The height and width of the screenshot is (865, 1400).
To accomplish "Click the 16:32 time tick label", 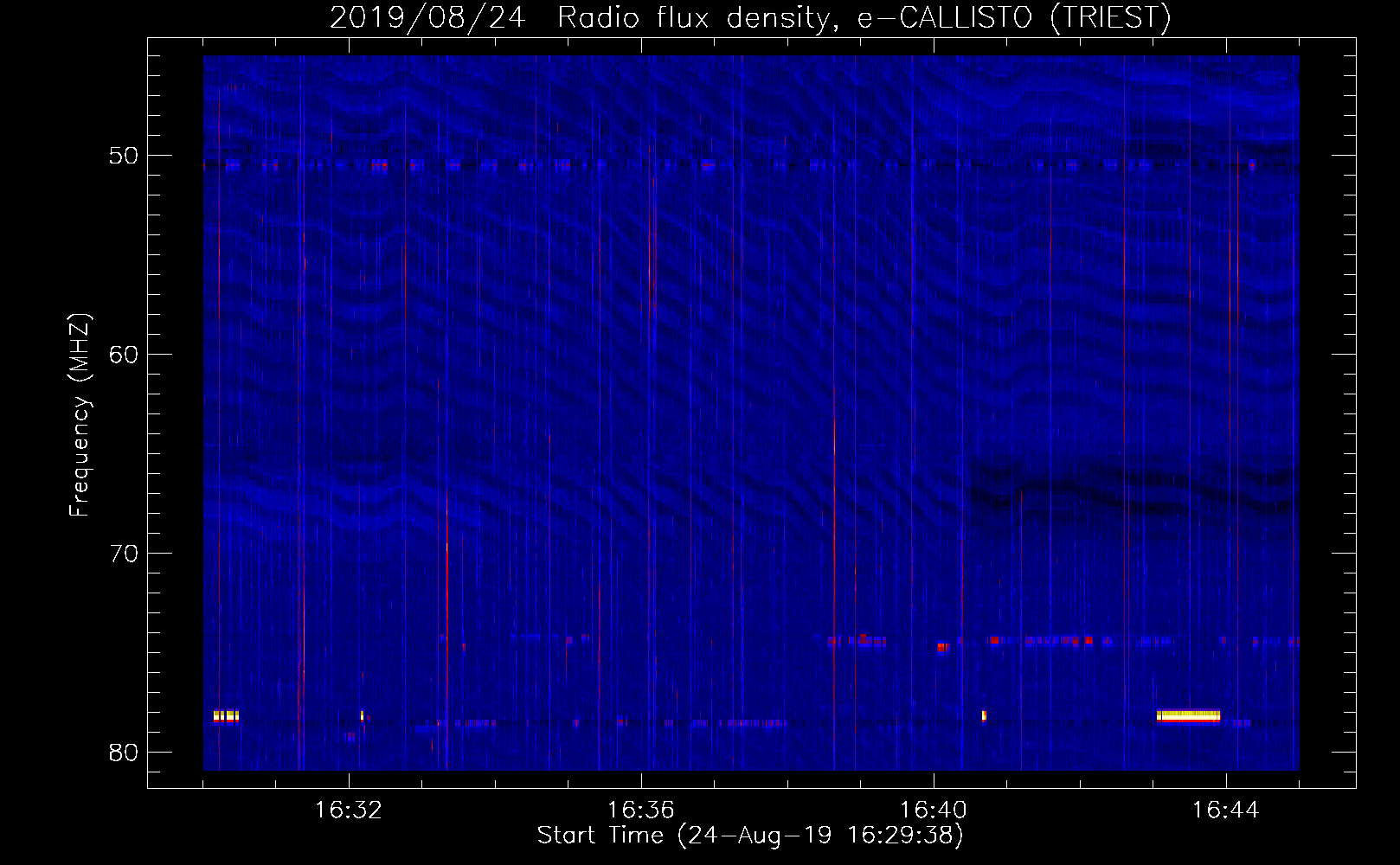I will [349, 811].
